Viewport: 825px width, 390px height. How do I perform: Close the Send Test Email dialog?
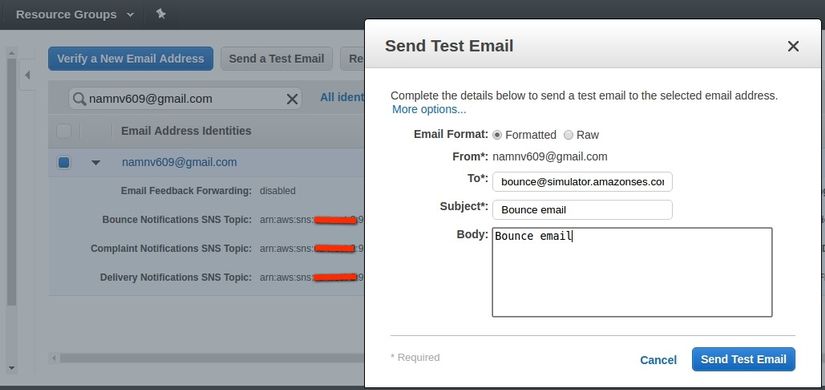pos(793,46)
